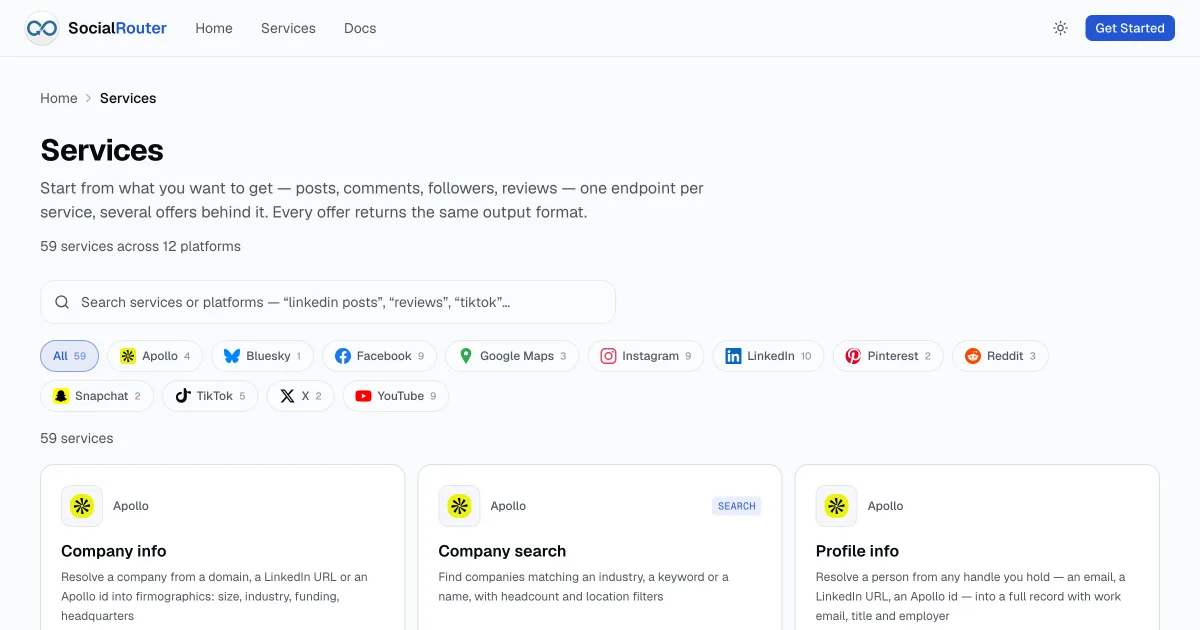Filter by the LinkedIn chip
Image resolution: width=1200 pixels, height=630 pixels.
pos(768,356)
